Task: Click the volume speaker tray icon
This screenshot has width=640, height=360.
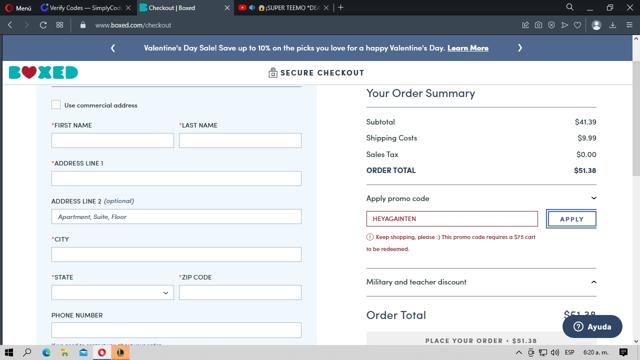Action: click(x=555, y=352)
